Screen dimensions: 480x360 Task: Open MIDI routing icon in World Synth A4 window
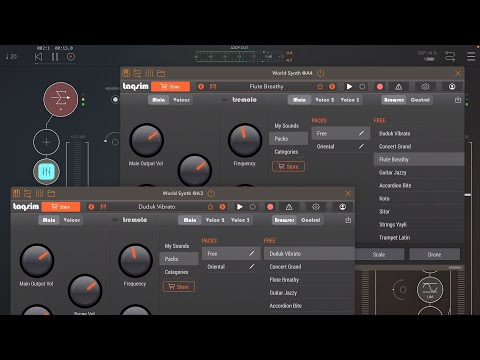tap(137, 73)
